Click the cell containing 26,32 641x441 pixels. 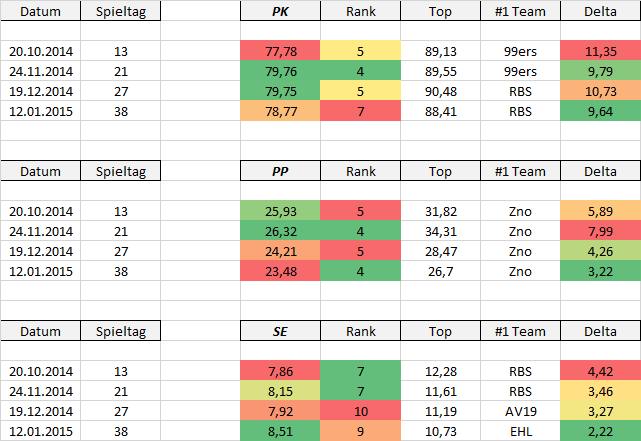tap(281, 231)
